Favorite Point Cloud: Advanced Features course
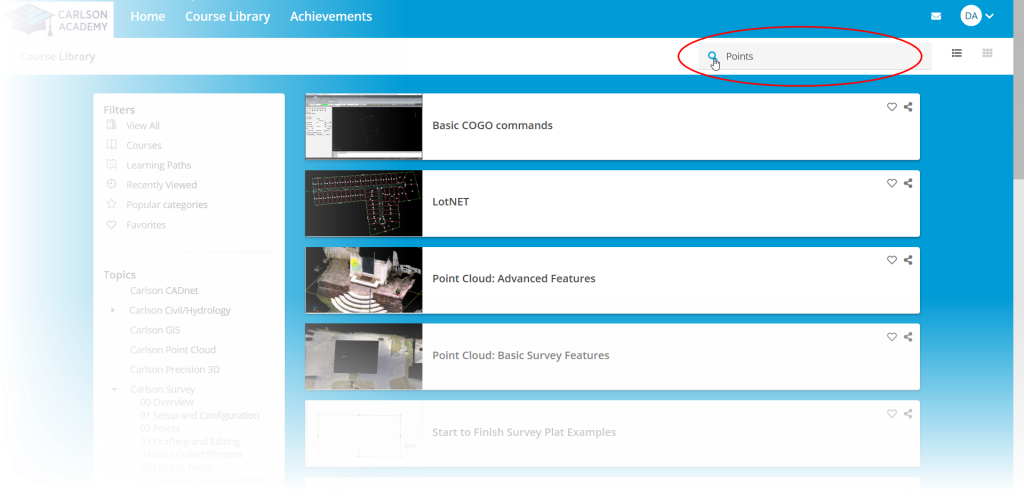Image resolution: width=1024 pixels, height=492 pixels. [x=891, y=260]
